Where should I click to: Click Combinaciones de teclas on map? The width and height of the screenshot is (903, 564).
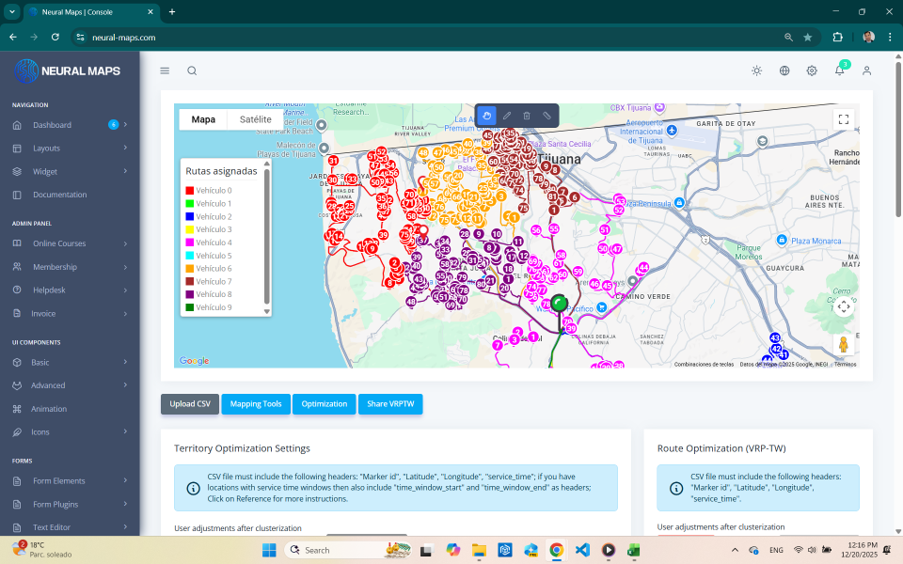(704, 364)
